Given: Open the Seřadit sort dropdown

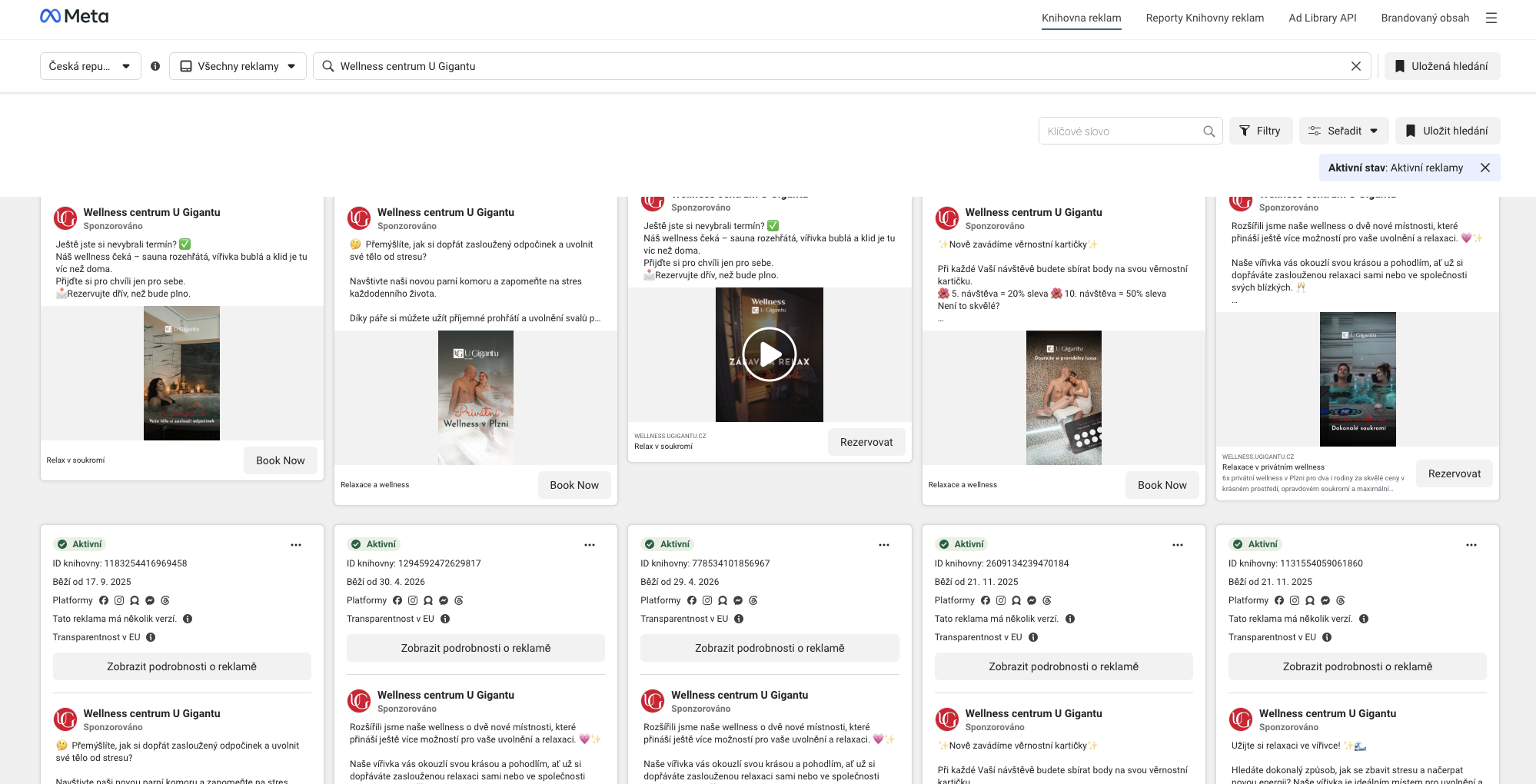Looking at the screenshot, I should [1344, 131].
